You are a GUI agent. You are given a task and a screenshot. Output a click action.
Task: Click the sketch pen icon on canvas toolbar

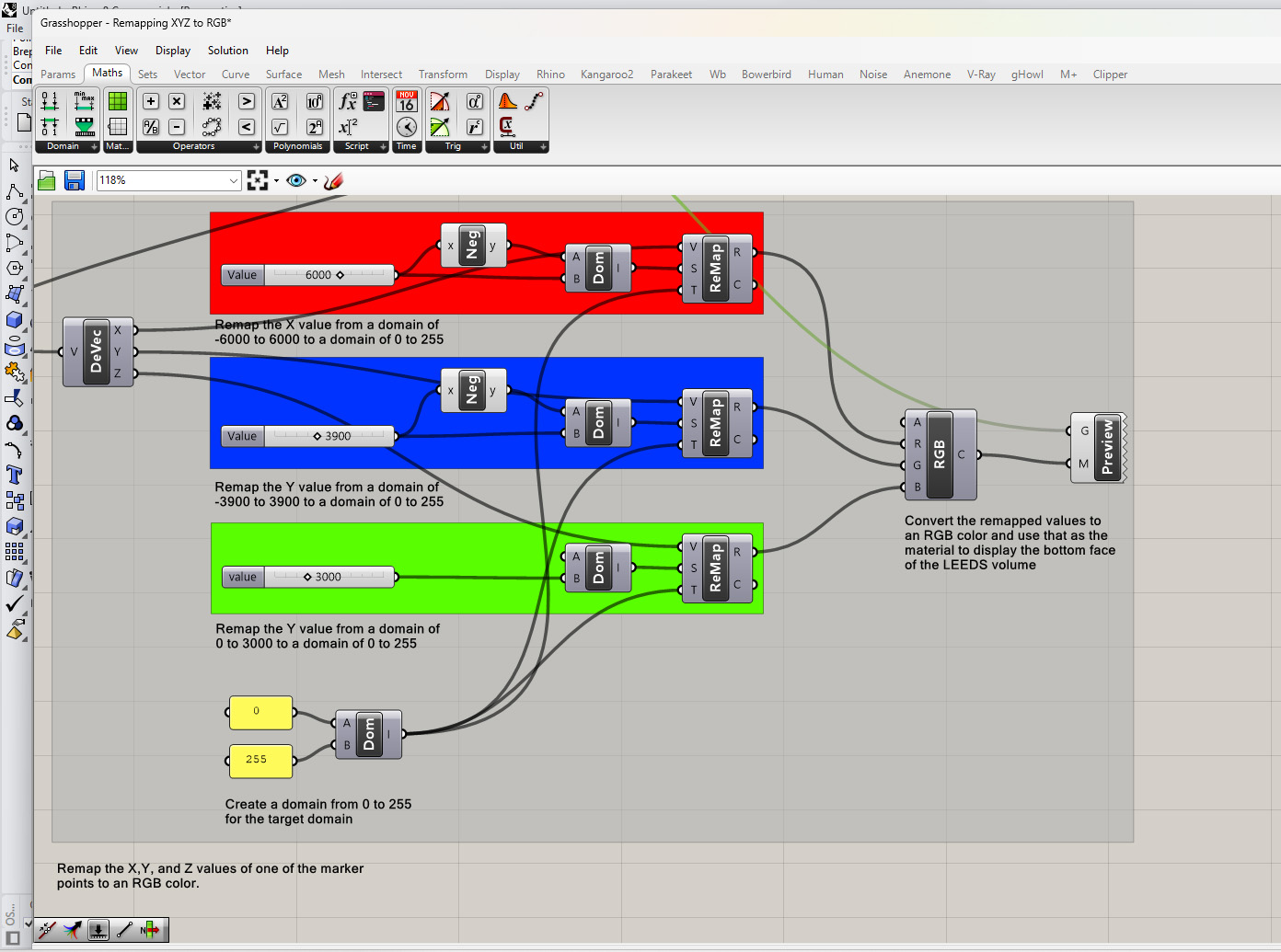pyautogui.click(x=334, y=181)
